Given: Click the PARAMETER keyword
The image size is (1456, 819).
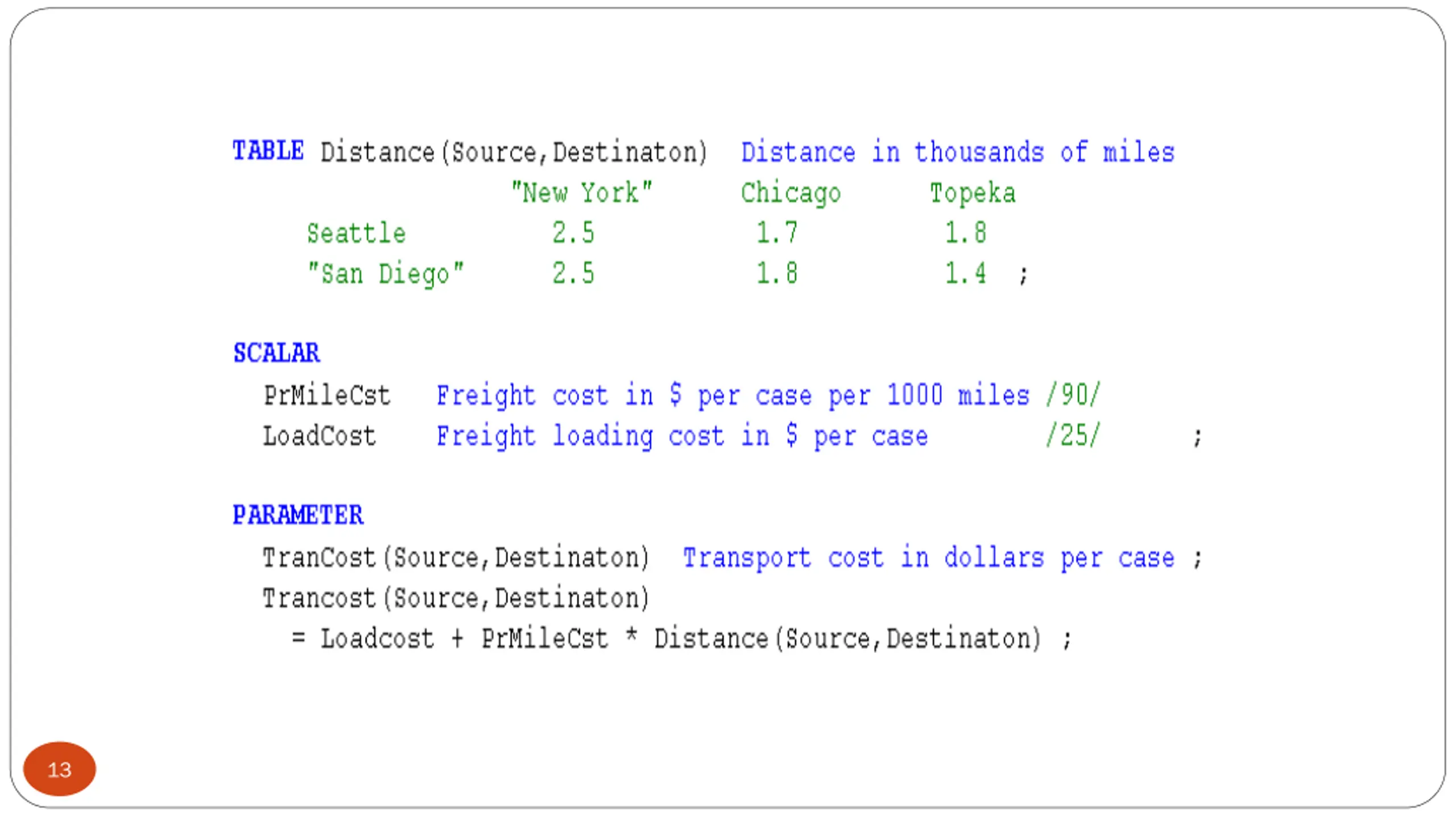Looking at the screenshot, I should pyautogui.click(x=297, y=515).
